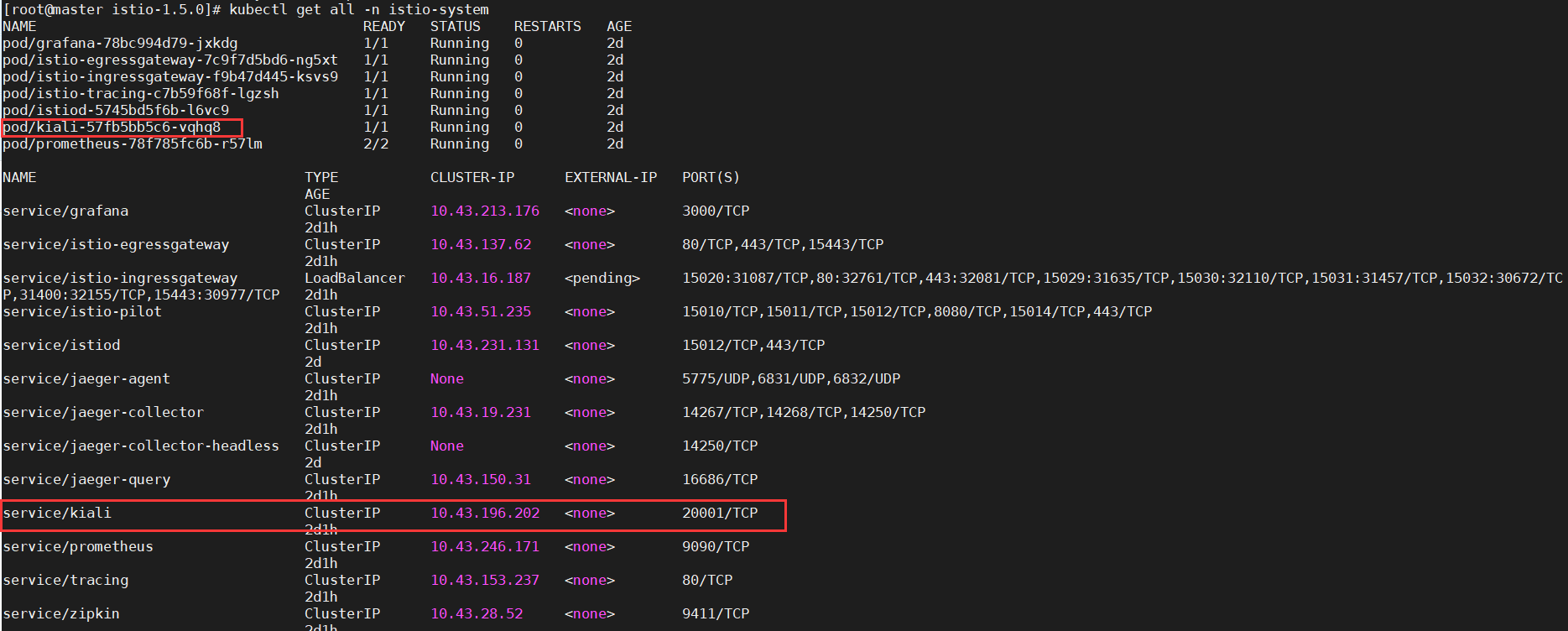Viewport: 1568px width, 631px height.
Task: Click pod/istio-tracing-c7b59f68f-lgzsh name
Action: pyautogui.click(x=141, y=94)
